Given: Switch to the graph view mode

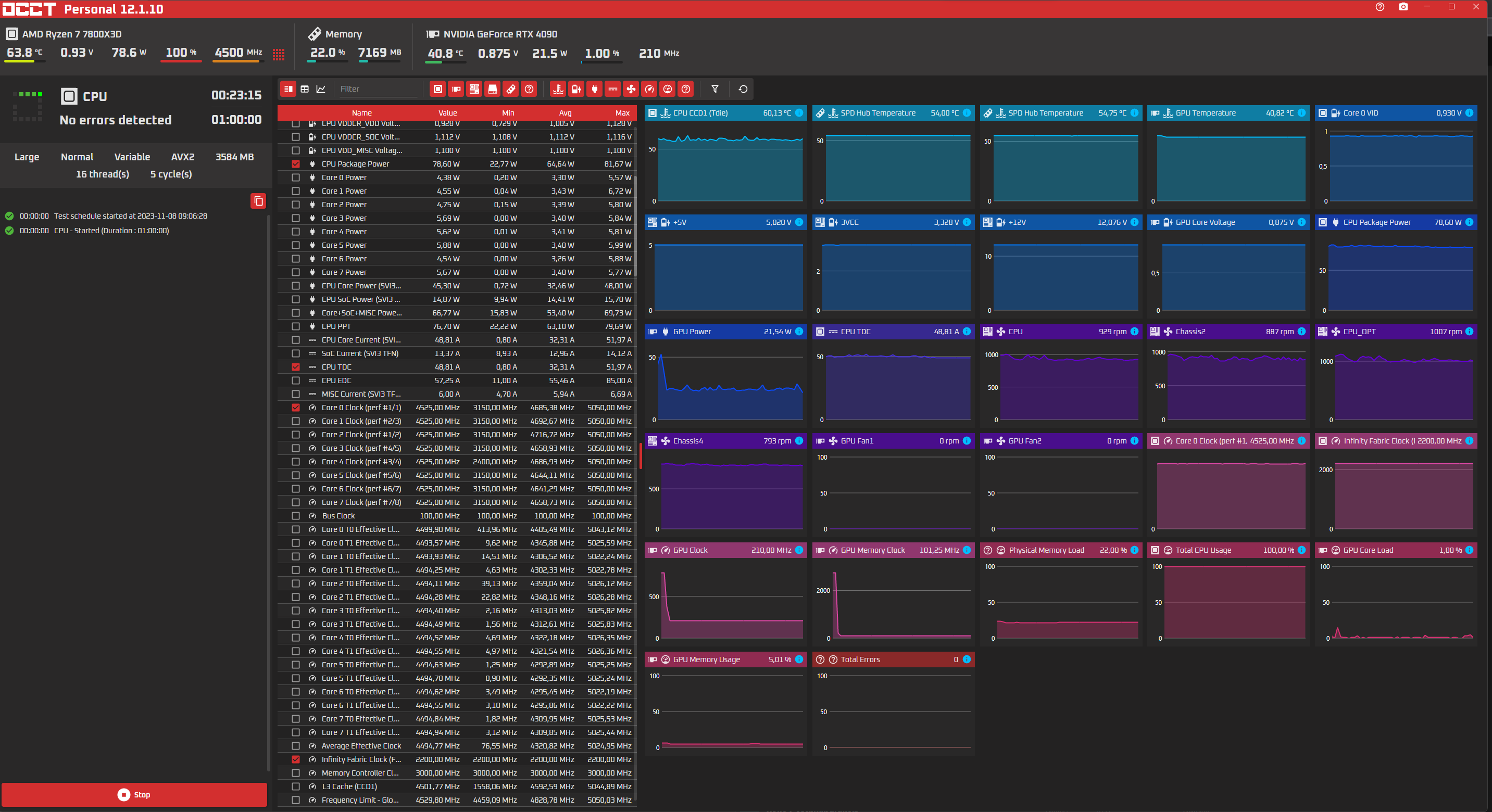Looking at the screenshot, I should pos(321,89).
